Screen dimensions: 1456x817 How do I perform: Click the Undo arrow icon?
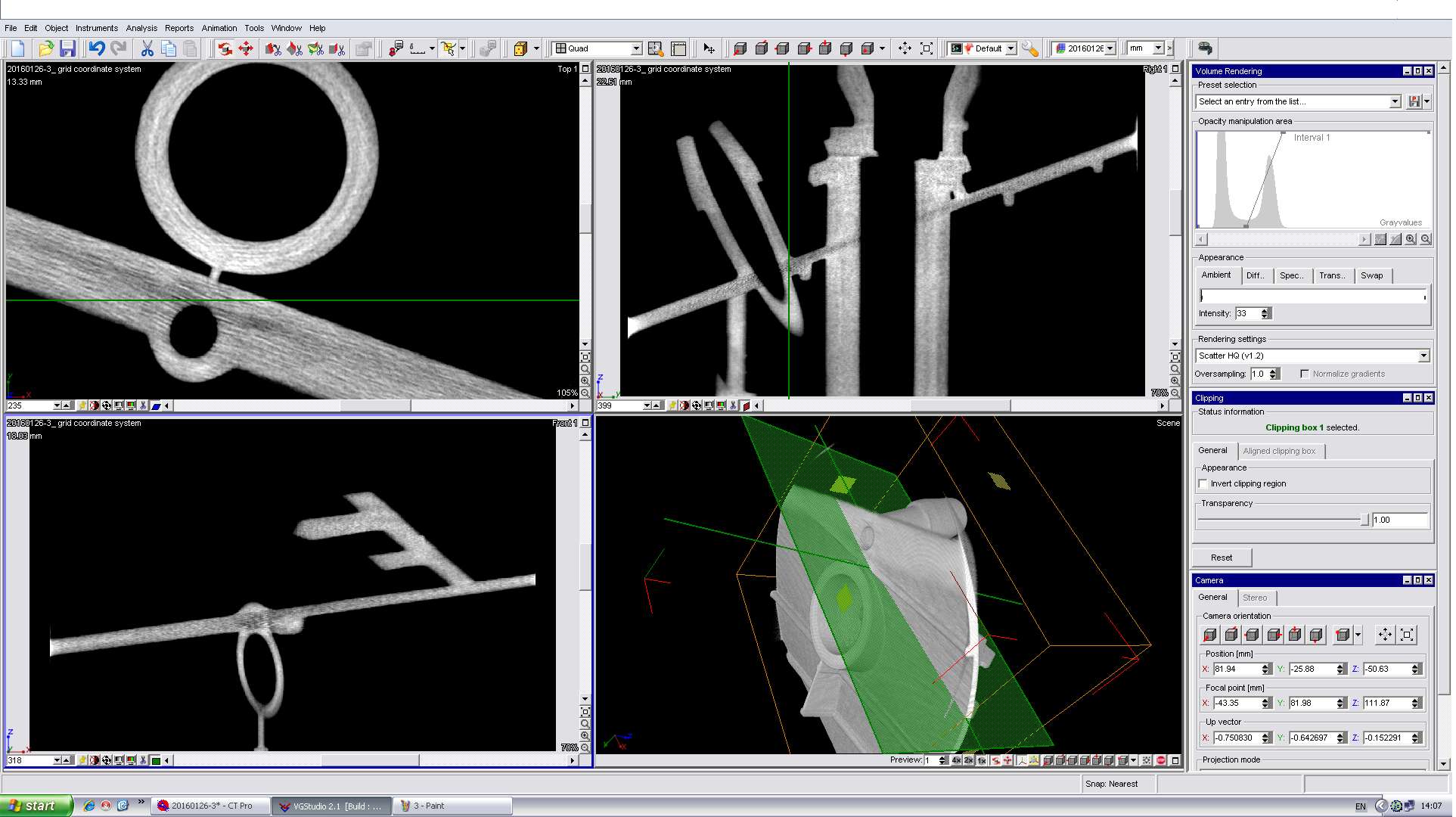(x=97, y=48)
